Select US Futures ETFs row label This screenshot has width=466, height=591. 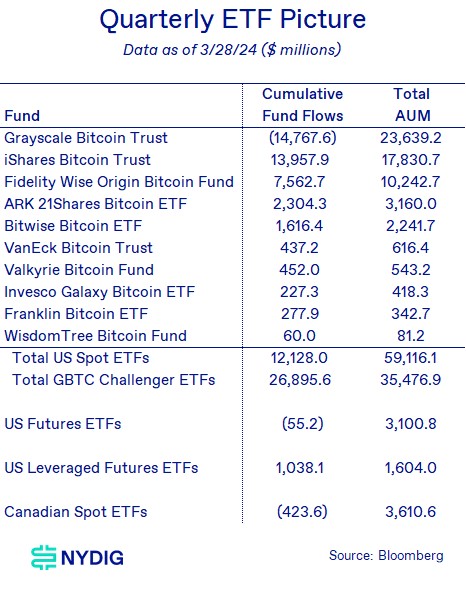click(63, 424)
